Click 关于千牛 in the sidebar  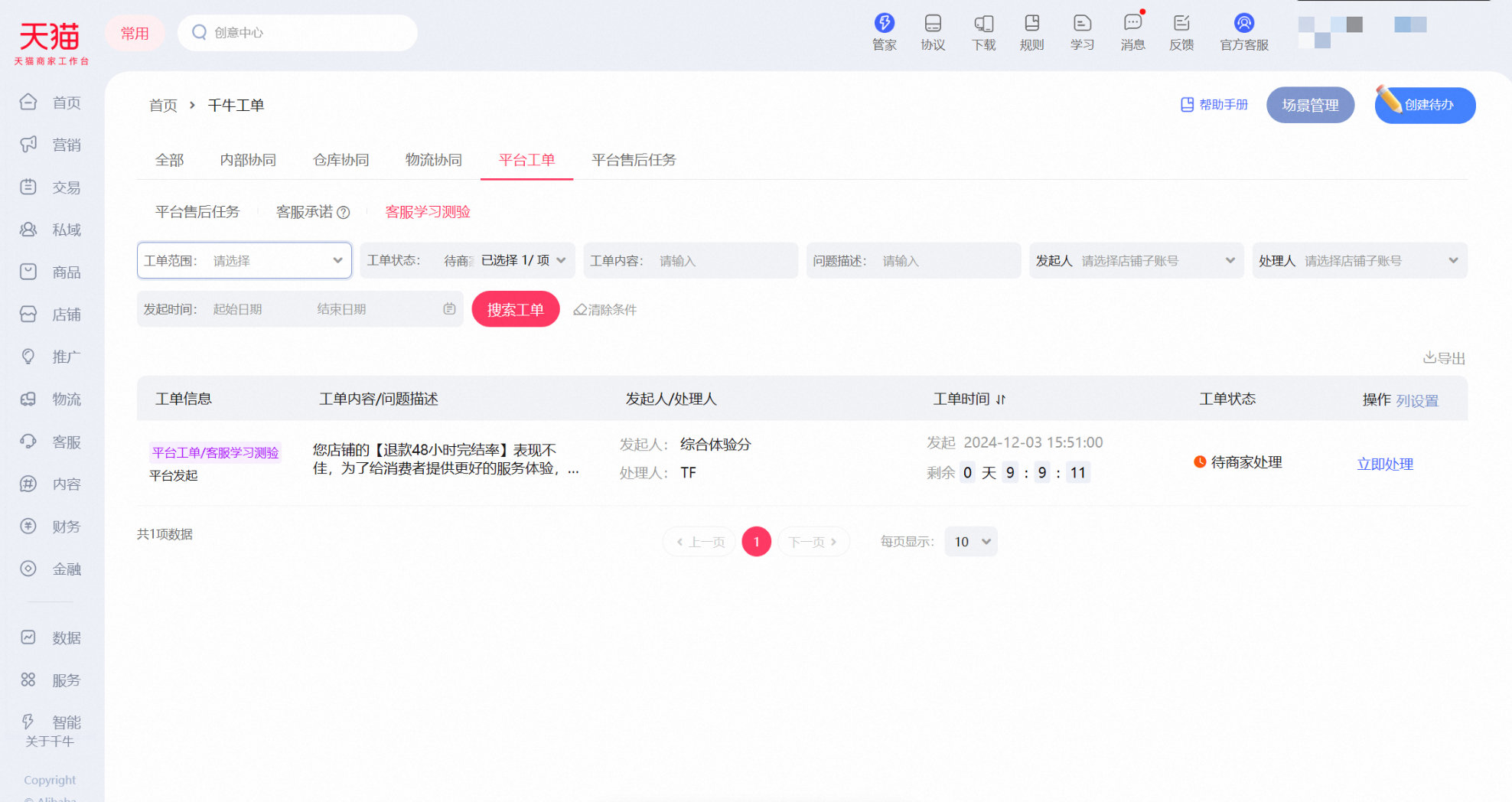(50, 742)
